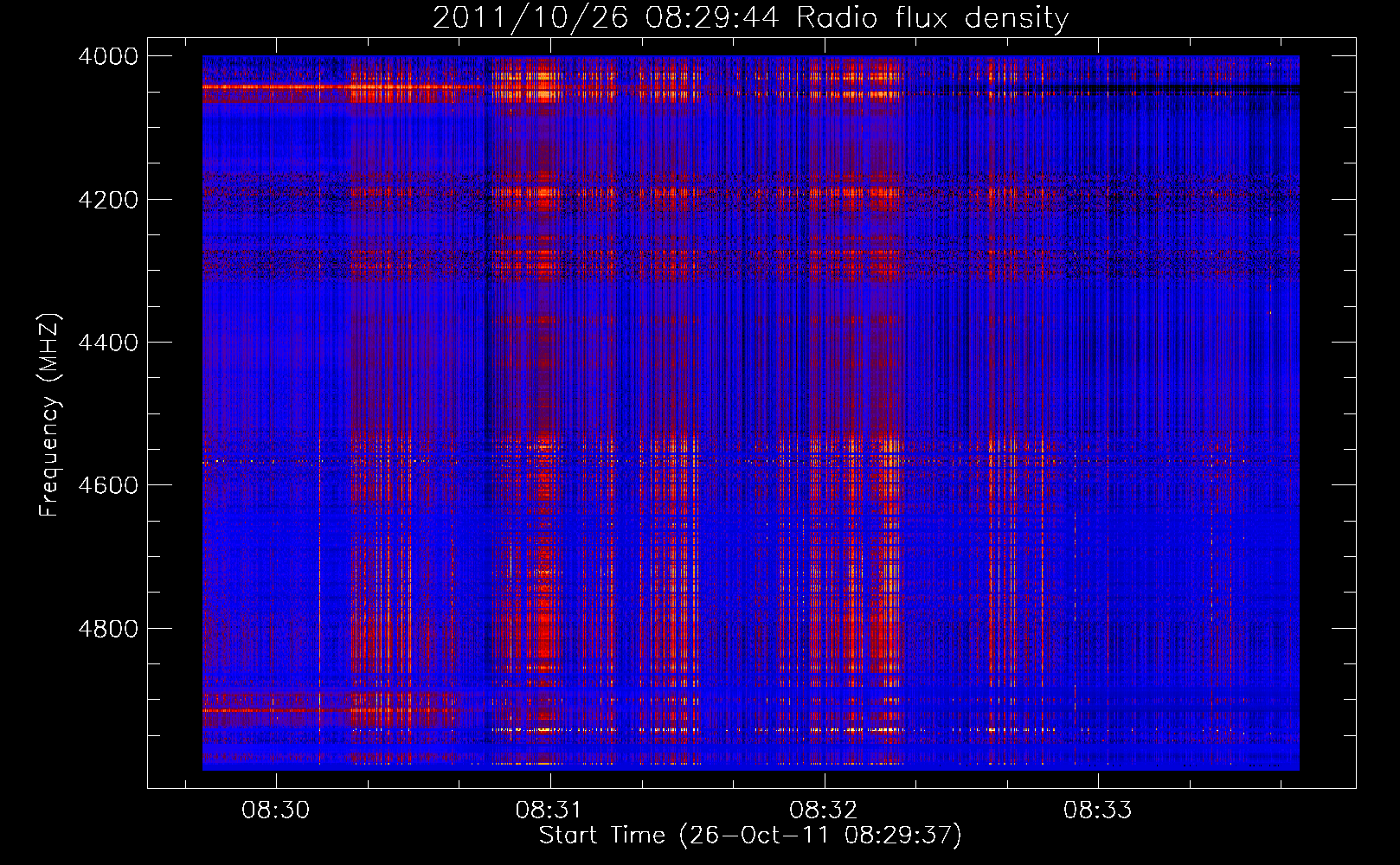Click the 4200 frequency tick label

pos(108,200)
